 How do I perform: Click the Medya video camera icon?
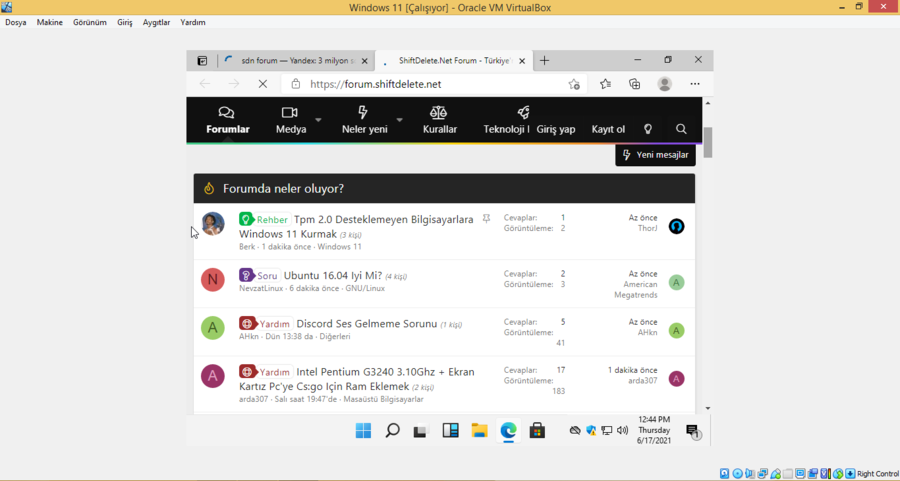(x=289, y=112)
